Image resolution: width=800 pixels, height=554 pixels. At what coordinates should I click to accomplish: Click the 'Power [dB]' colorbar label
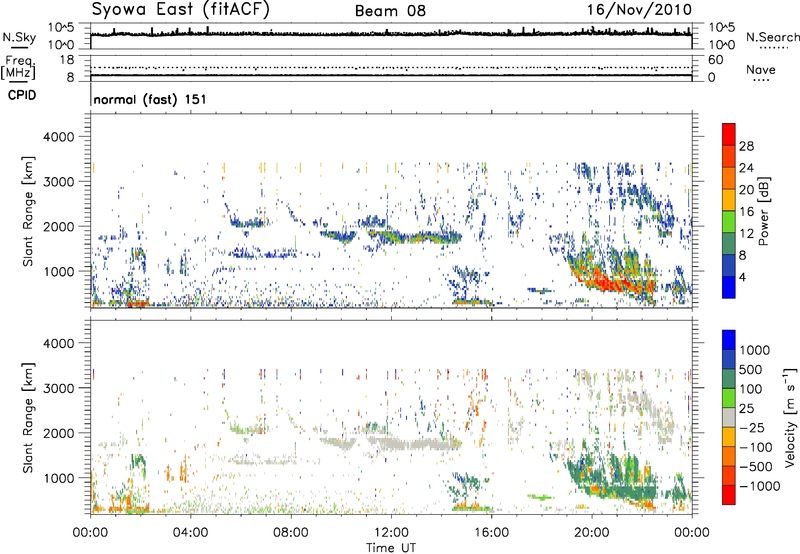coord(764,211)
